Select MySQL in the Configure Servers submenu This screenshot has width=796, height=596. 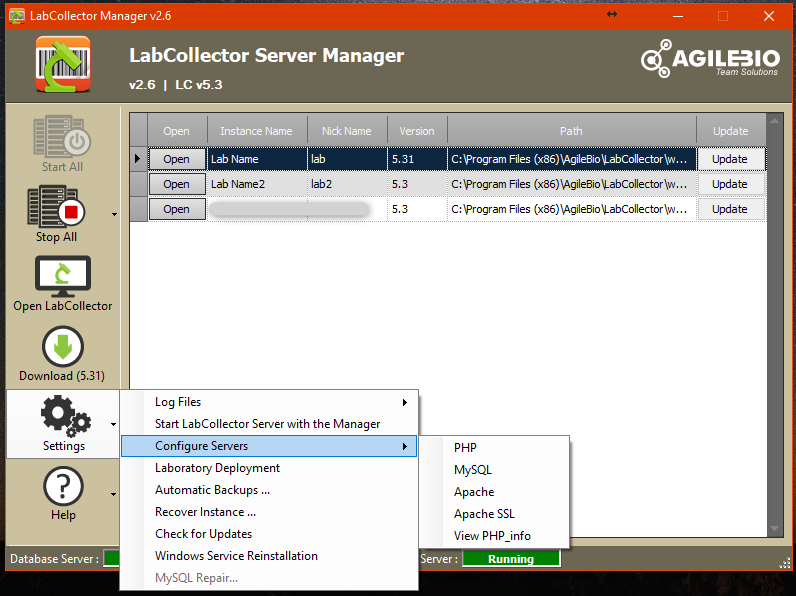pos(494,470)
